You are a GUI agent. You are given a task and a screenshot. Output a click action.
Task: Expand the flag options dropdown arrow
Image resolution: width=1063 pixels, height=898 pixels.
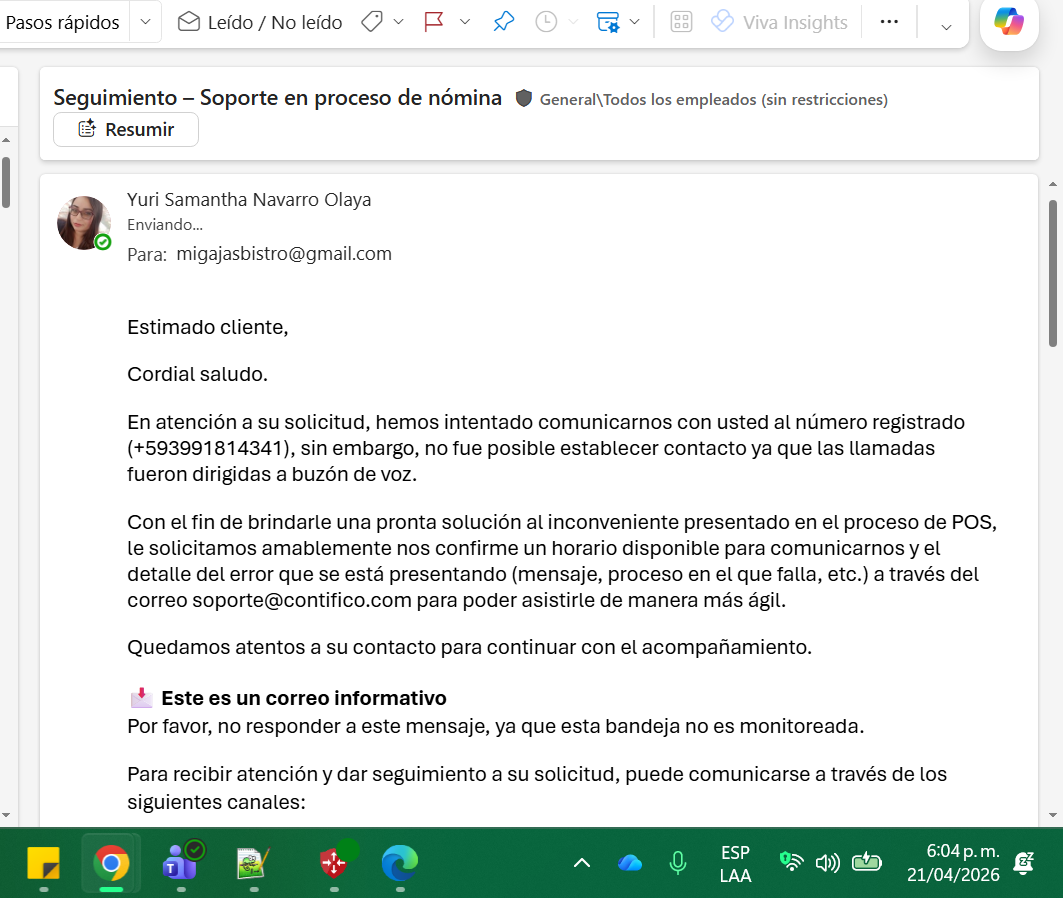click(x=465, y=22)
